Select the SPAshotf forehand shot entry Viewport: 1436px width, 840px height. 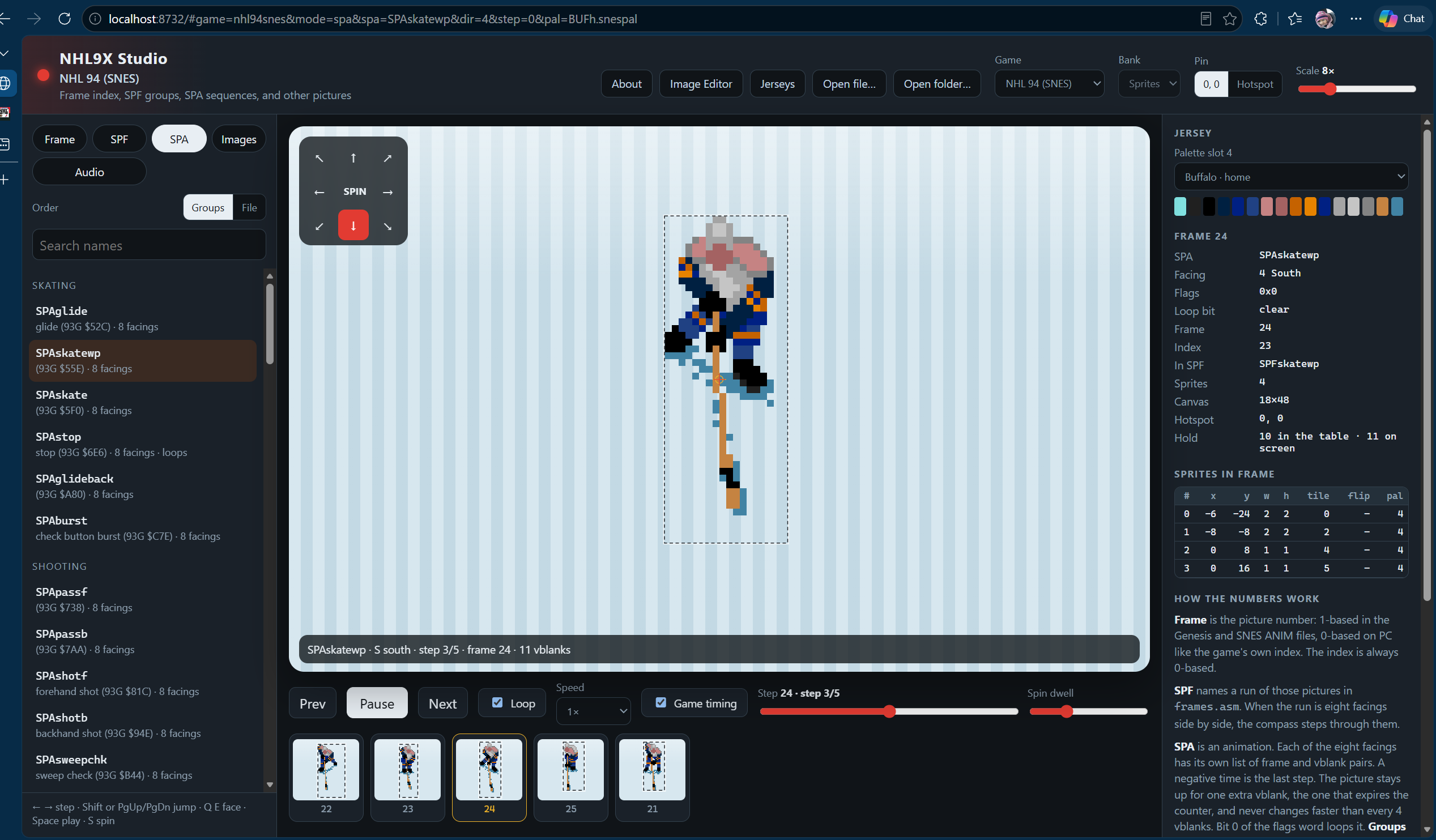[142, 683]
